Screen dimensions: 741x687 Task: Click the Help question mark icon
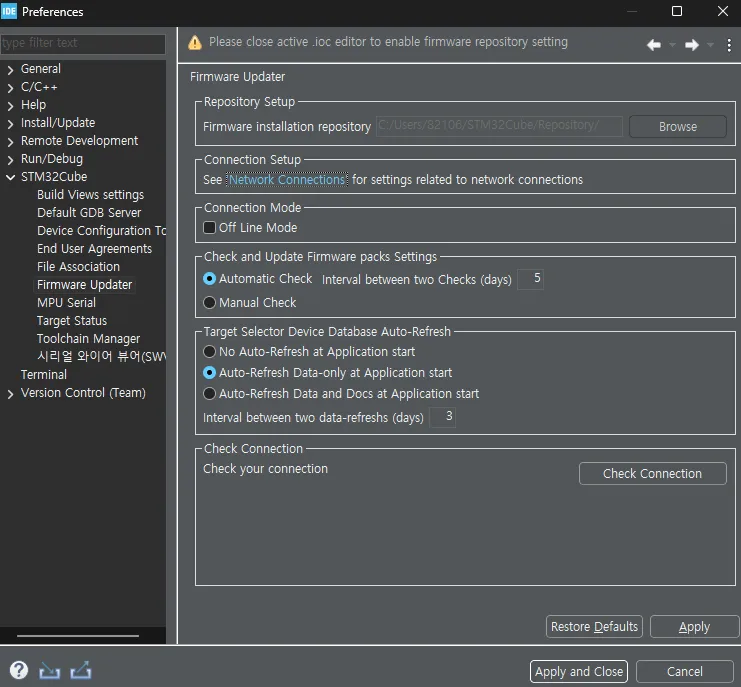pos(18,671)
